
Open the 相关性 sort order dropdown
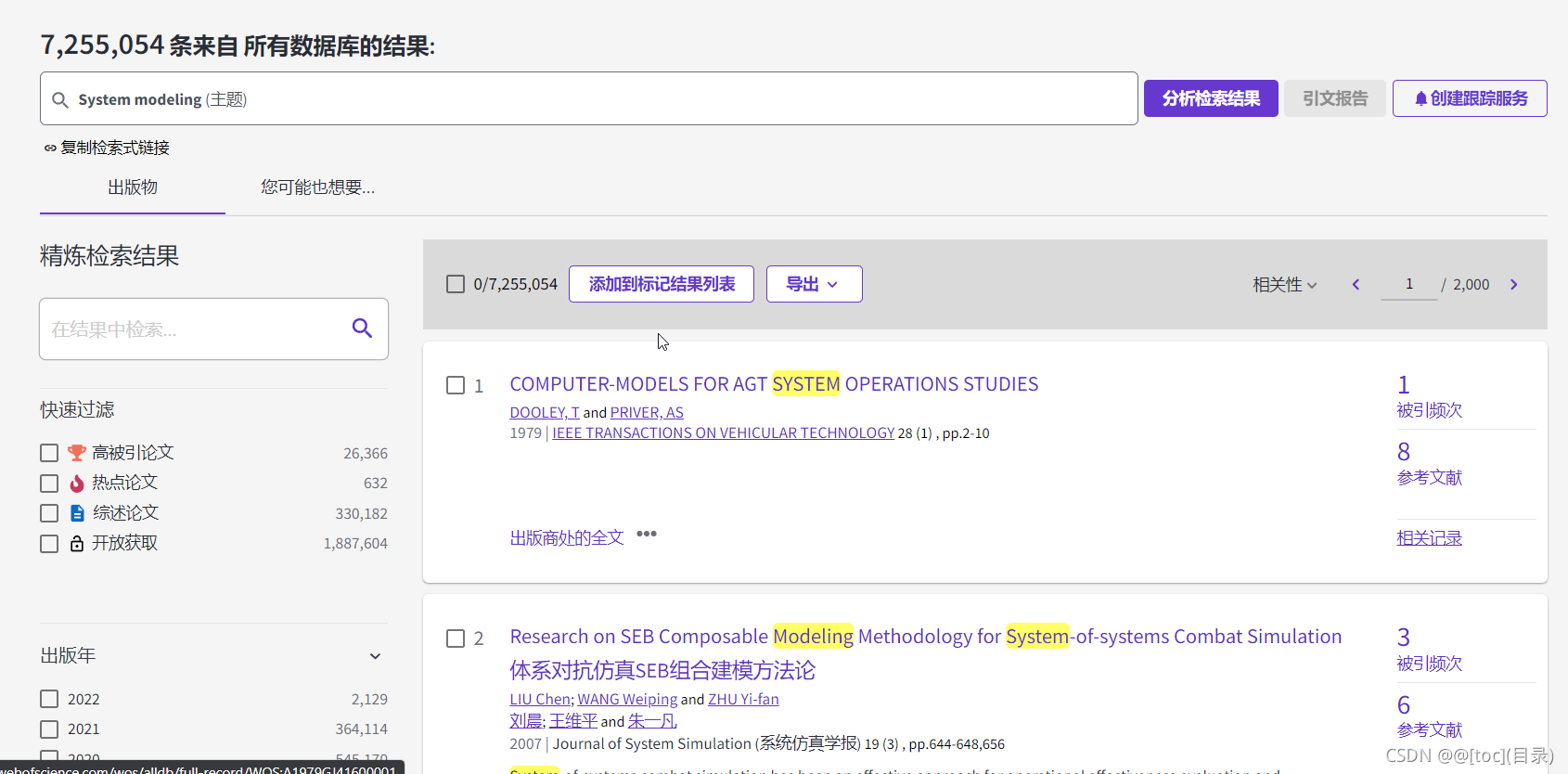coord(1285,285)
